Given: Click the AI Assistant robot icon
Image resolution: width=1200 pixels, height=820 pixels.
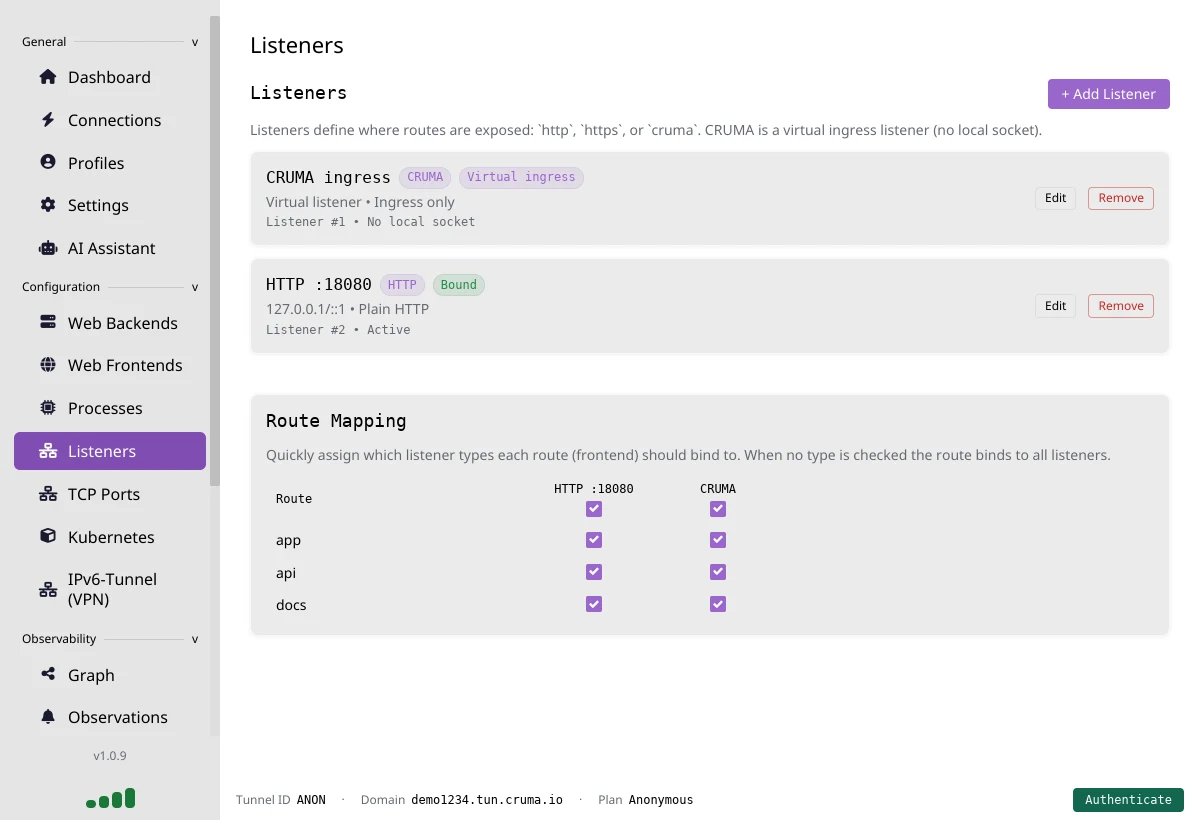Looking at the screenshot, I should pyautogui.click(x=48, y=248).
